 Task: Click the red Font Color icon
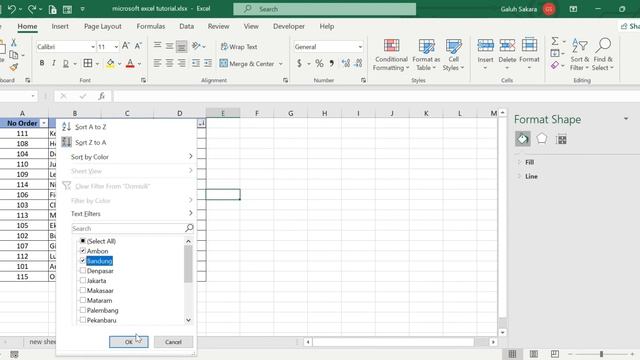tap(130, 63)
